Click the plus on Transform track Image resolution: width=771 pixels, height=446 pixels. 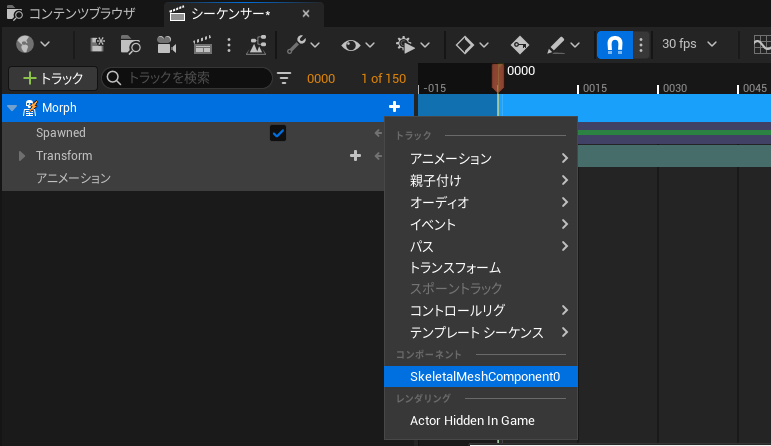pos(355,156)
